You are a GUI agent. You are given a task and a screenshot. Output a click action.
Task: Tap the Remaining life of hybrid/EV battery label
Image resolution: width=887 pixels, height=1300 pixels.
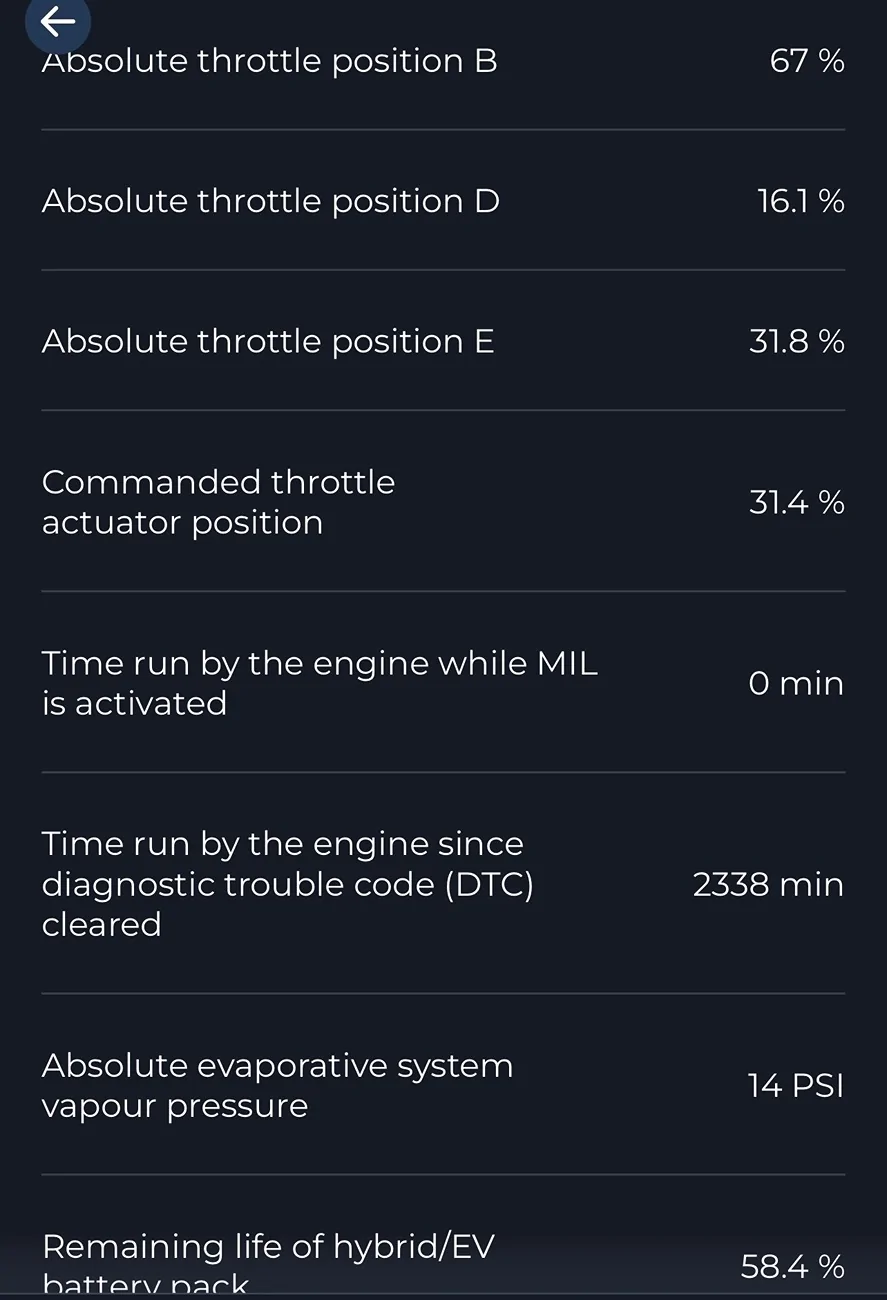[268, 1262]
